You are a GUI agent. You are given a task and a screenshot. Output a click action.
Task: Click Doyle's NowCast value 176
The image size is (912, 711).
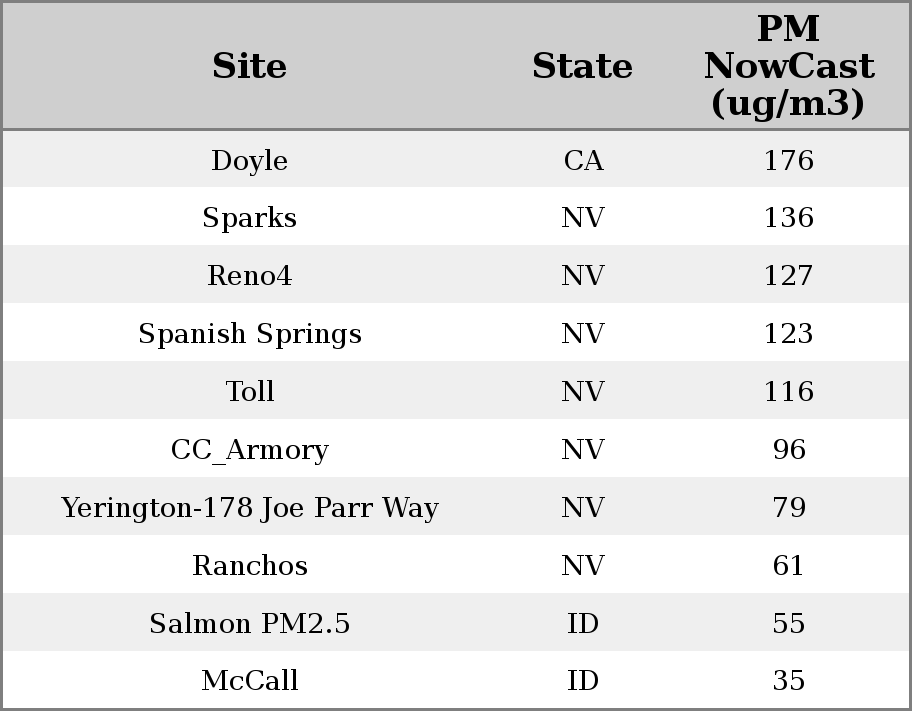click(788, 161)
